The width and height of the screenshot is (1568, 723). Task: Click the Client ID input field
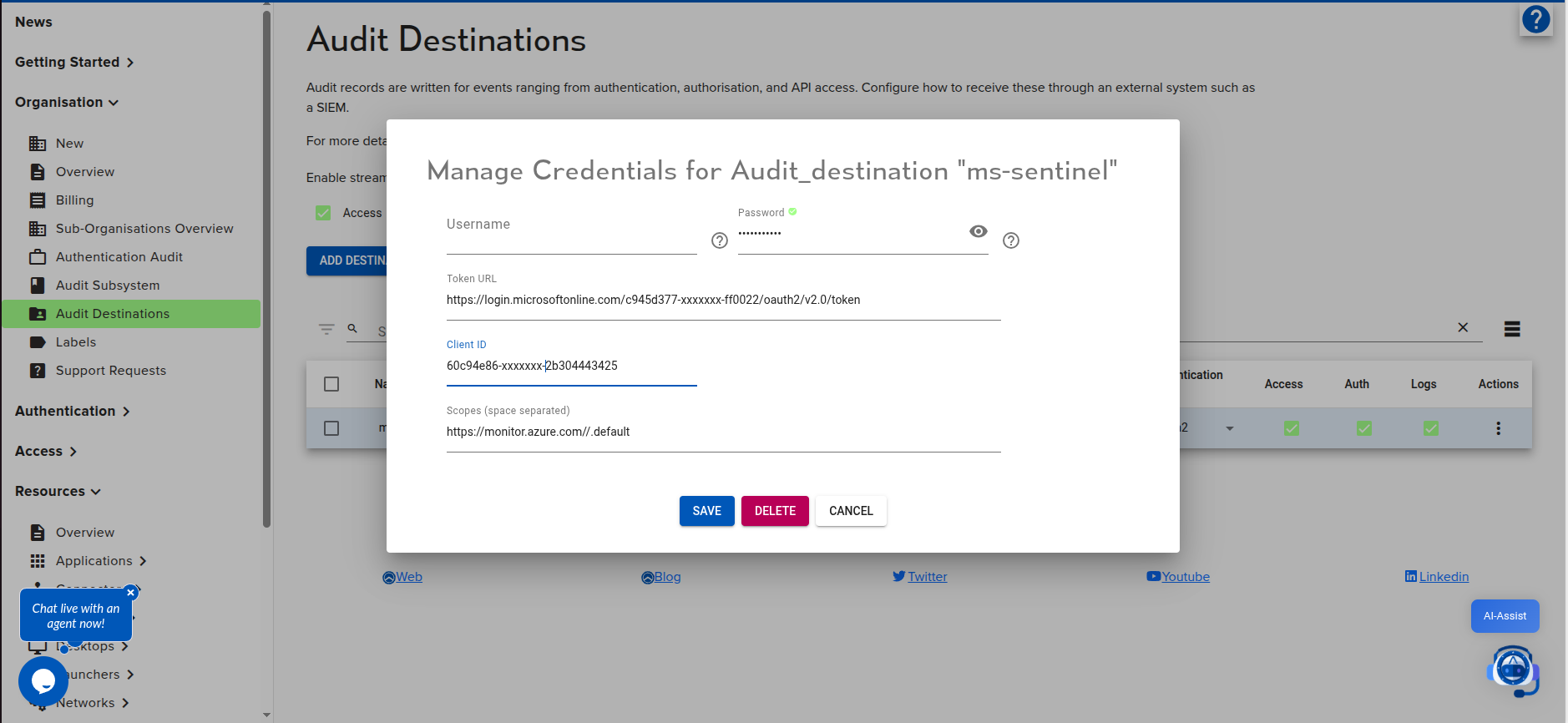pyautogui.click(x=572, y=366)
